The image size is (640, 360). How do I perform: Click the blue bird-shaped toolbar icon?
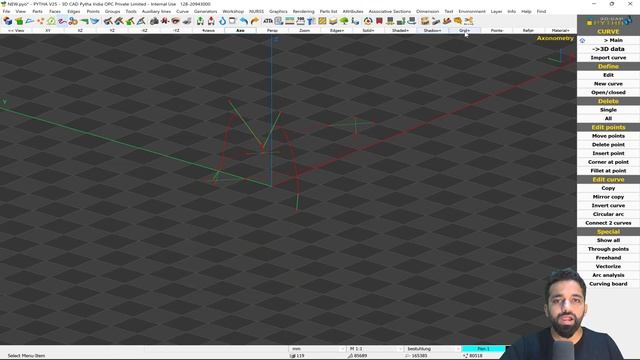point(95,21)
